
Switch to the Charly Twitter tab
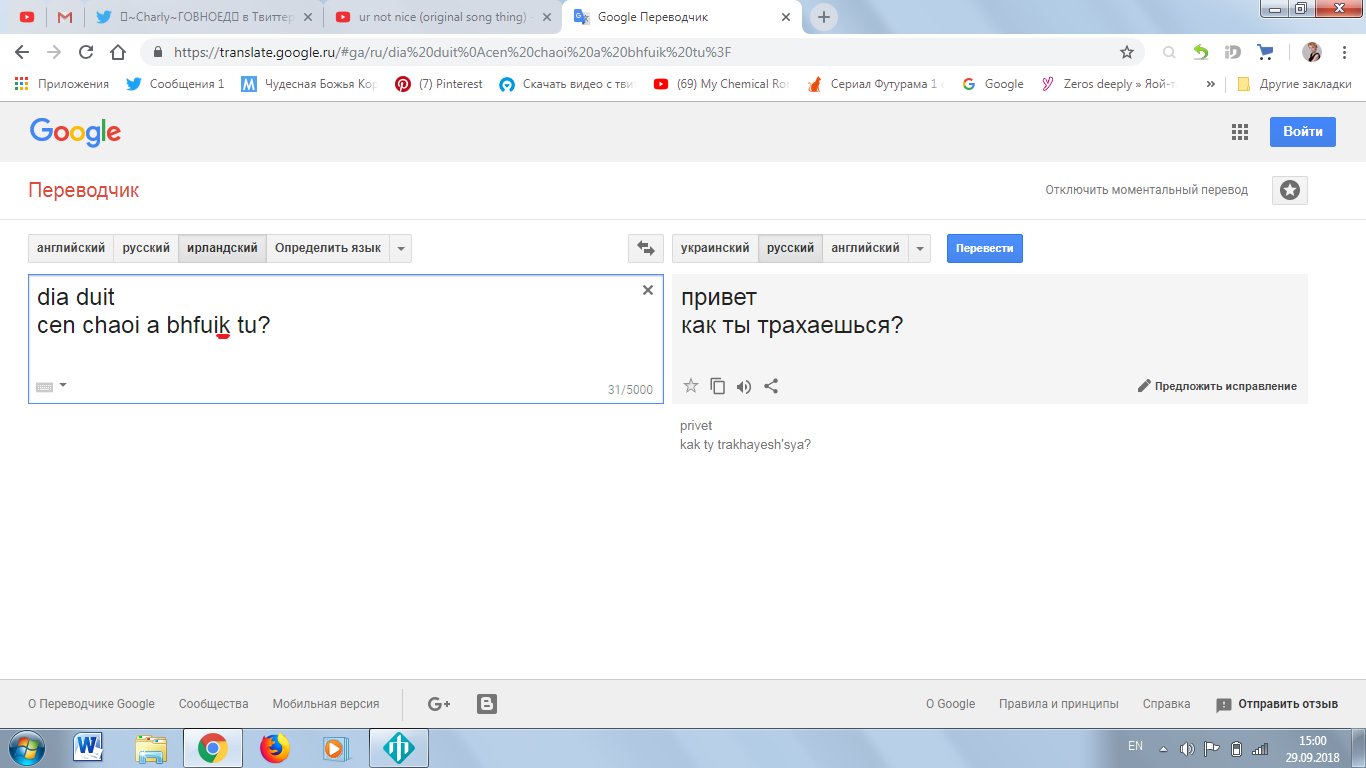203,17
